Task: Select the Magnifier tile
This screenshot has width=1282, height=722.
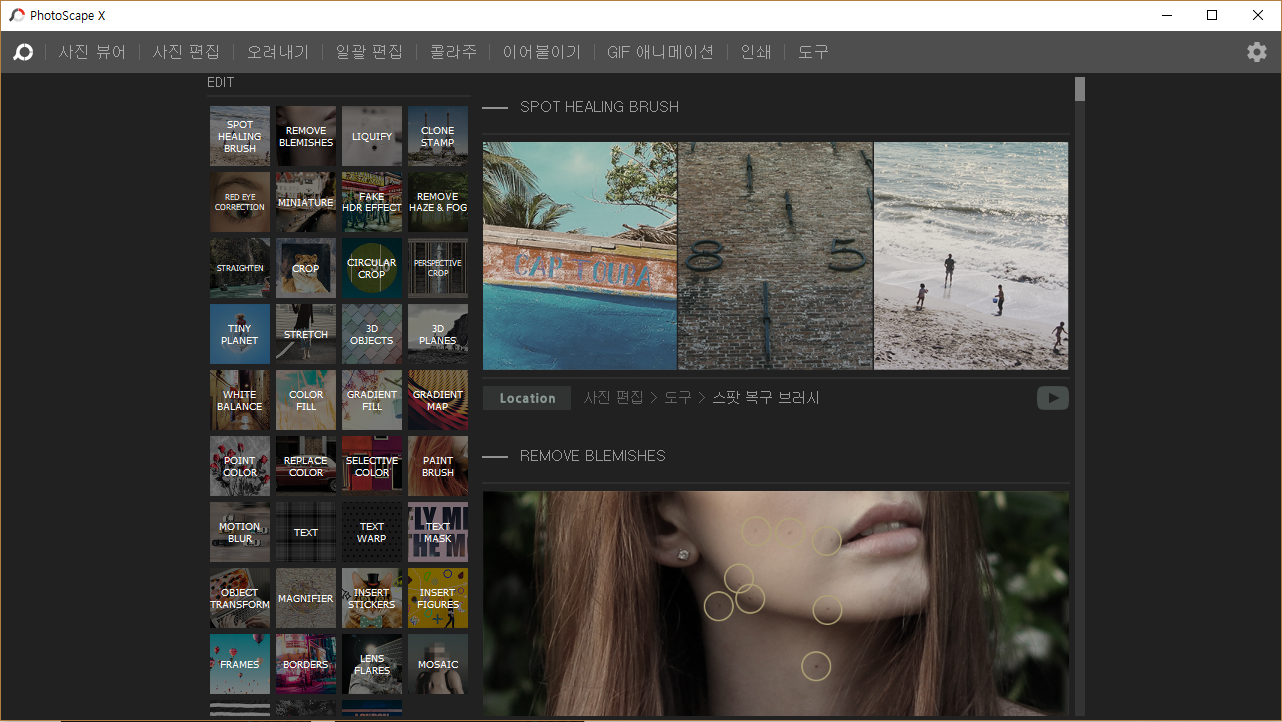Action: (x=306, y=598)
